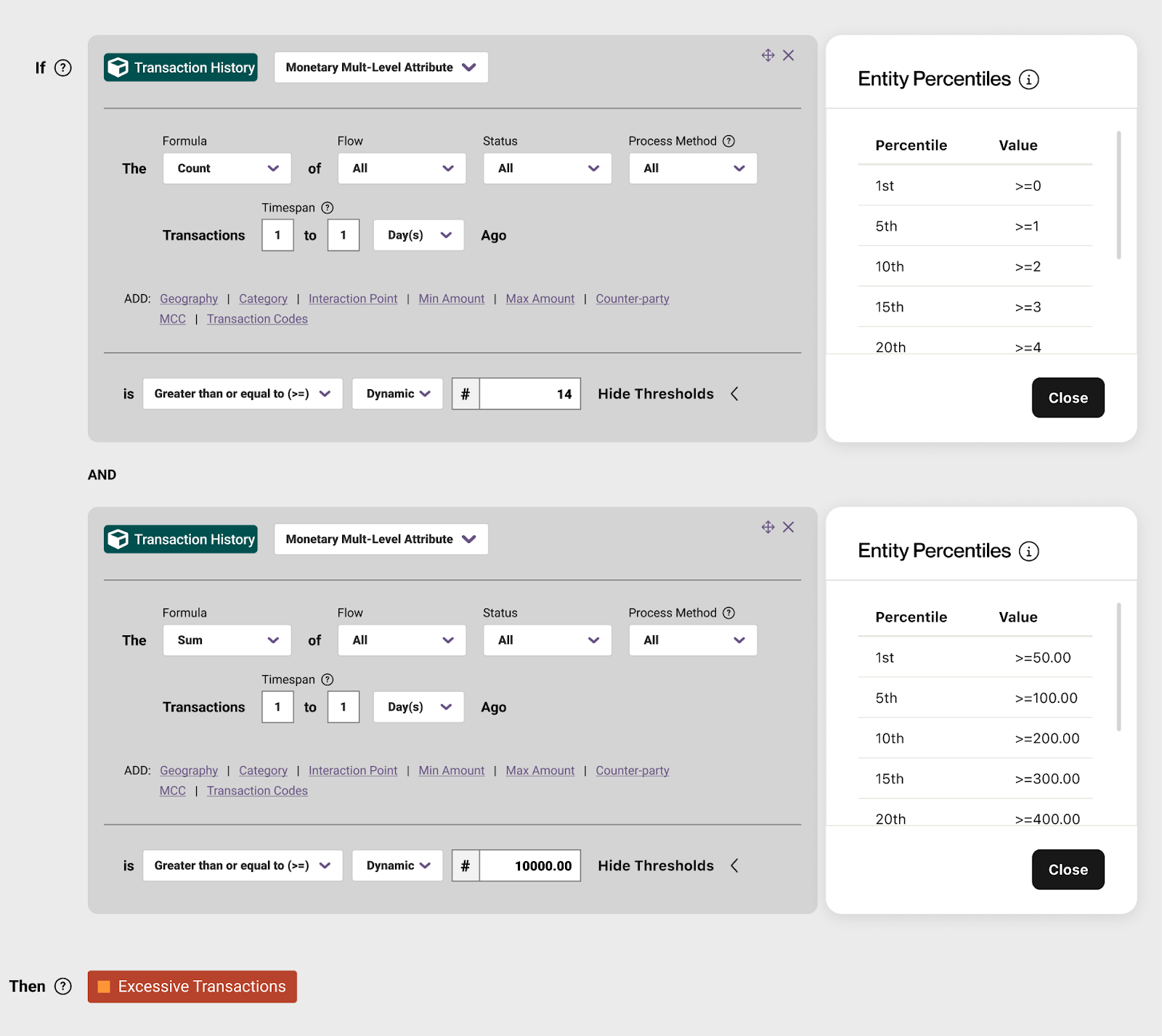Open the Sum formula dropdown in second condition
This screenshot has height=1036, width=1162.
click(227, 640)
